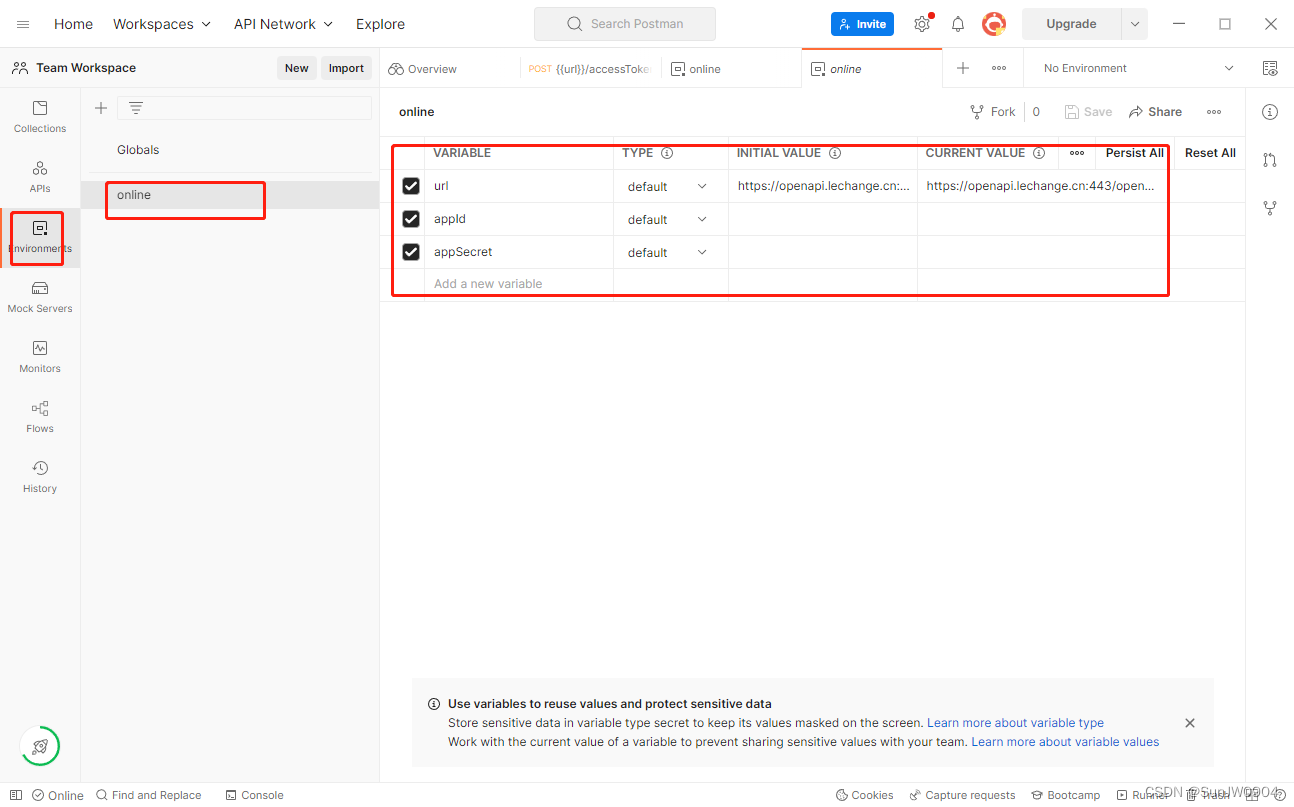
Task: Open the Upgrade dropdown arrow
Action: click(1135, 24)
